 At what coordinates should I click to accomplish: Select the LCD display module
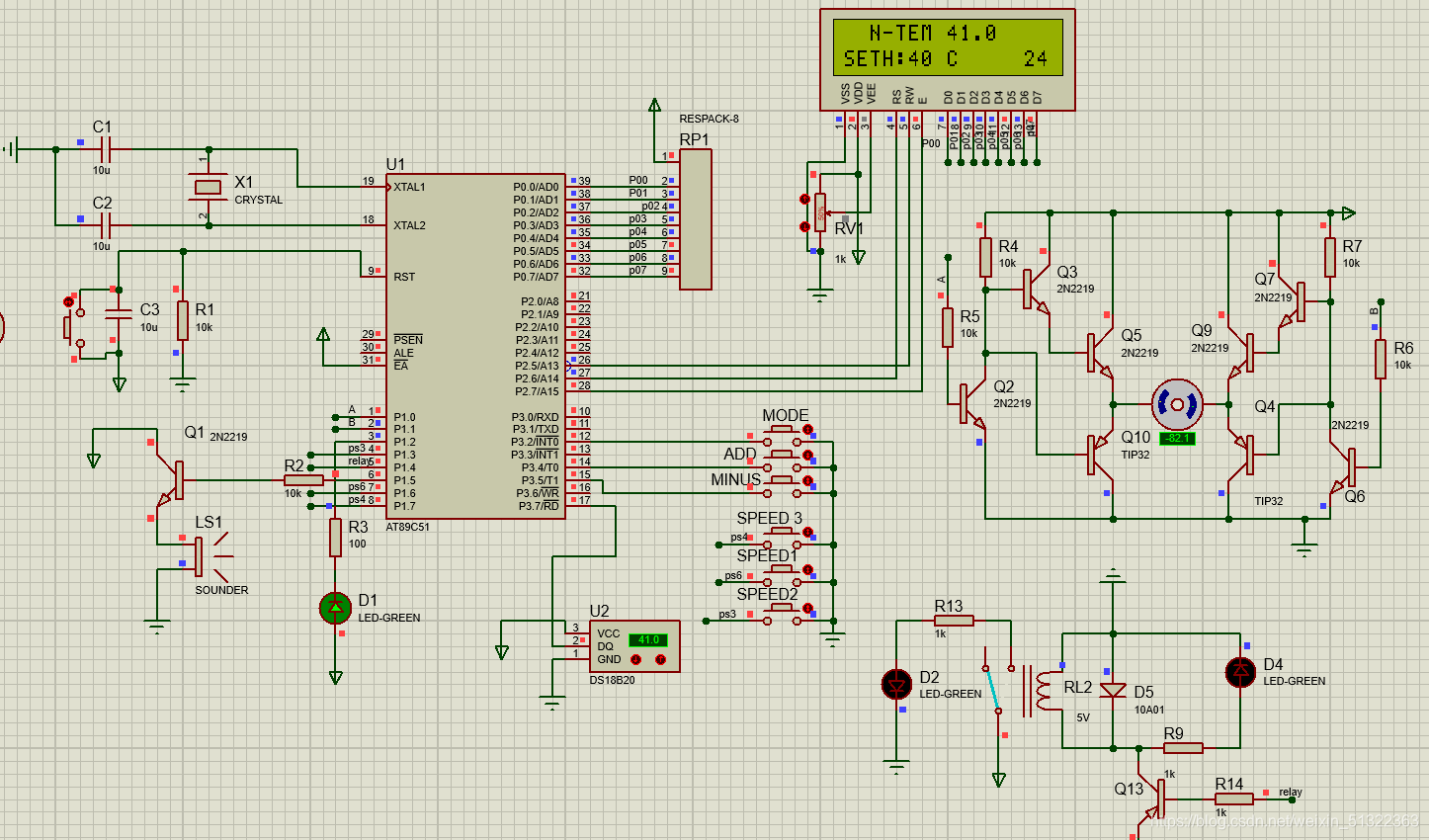[947, 59]
